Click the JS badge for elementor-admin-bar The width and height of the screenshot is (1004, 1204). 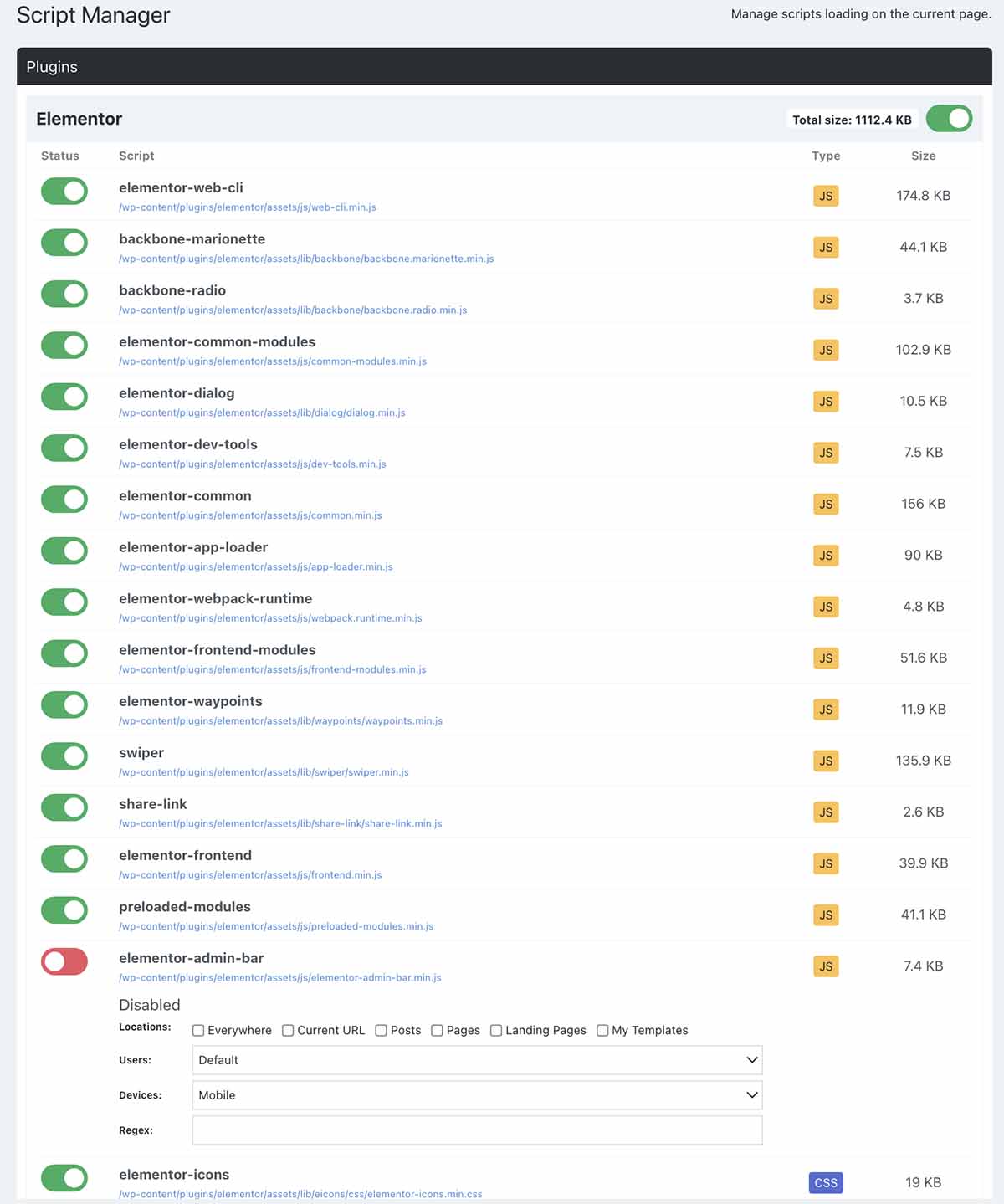click(x=826, y=966)
